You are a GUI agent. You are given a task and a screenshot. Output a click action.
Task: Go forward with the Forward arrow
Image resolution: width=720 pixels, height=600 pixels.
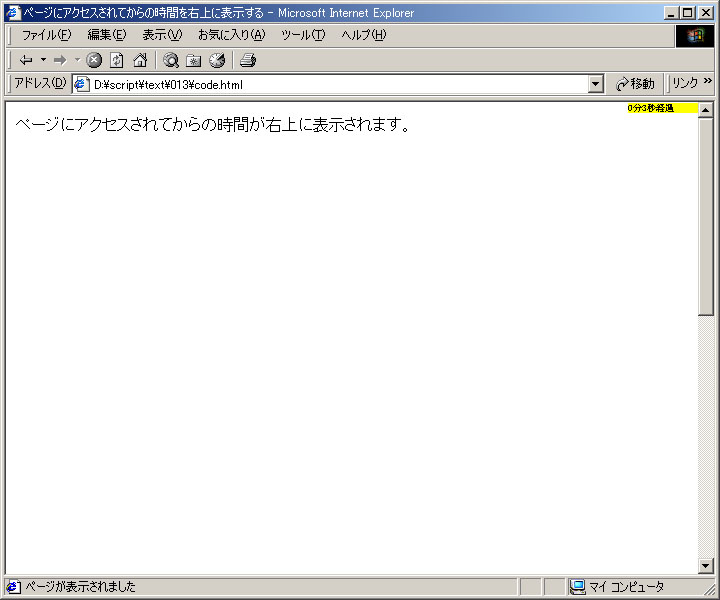pos(60,60)
